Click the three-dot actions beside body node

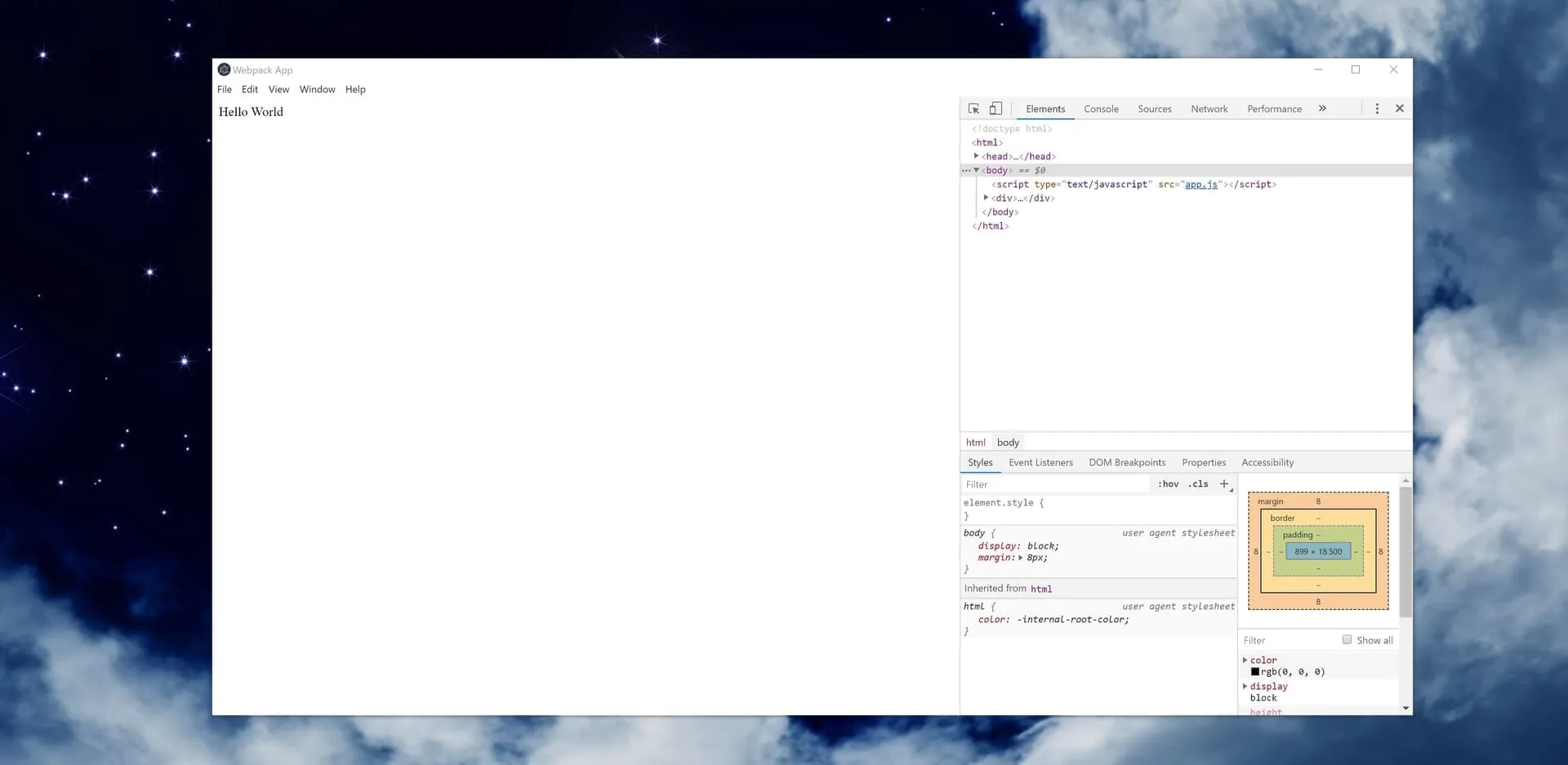click(966, 171)
